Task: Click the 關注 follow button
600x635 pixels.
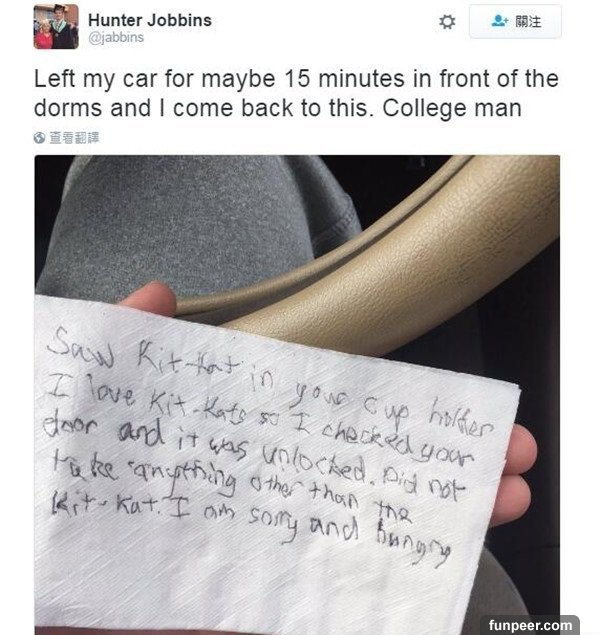Action: point(515,21)
